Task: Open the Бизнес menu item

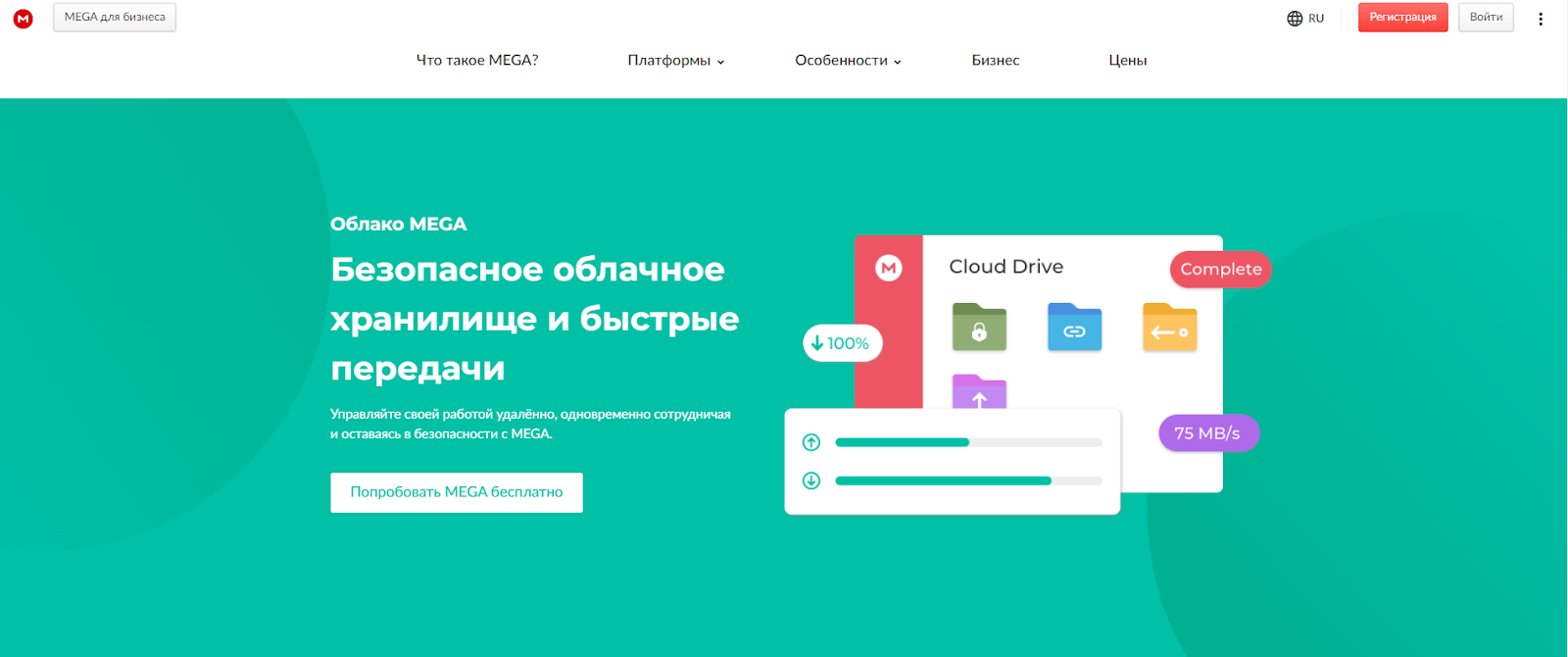Action: point(996,61)
